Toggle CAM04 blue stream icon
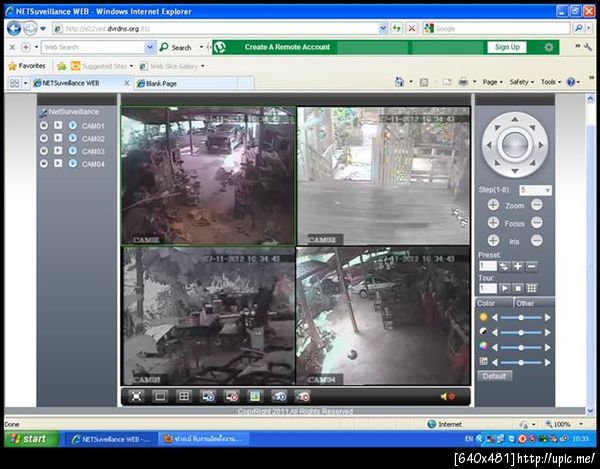This screenshot has width=600, height=469. click(72, 163)
